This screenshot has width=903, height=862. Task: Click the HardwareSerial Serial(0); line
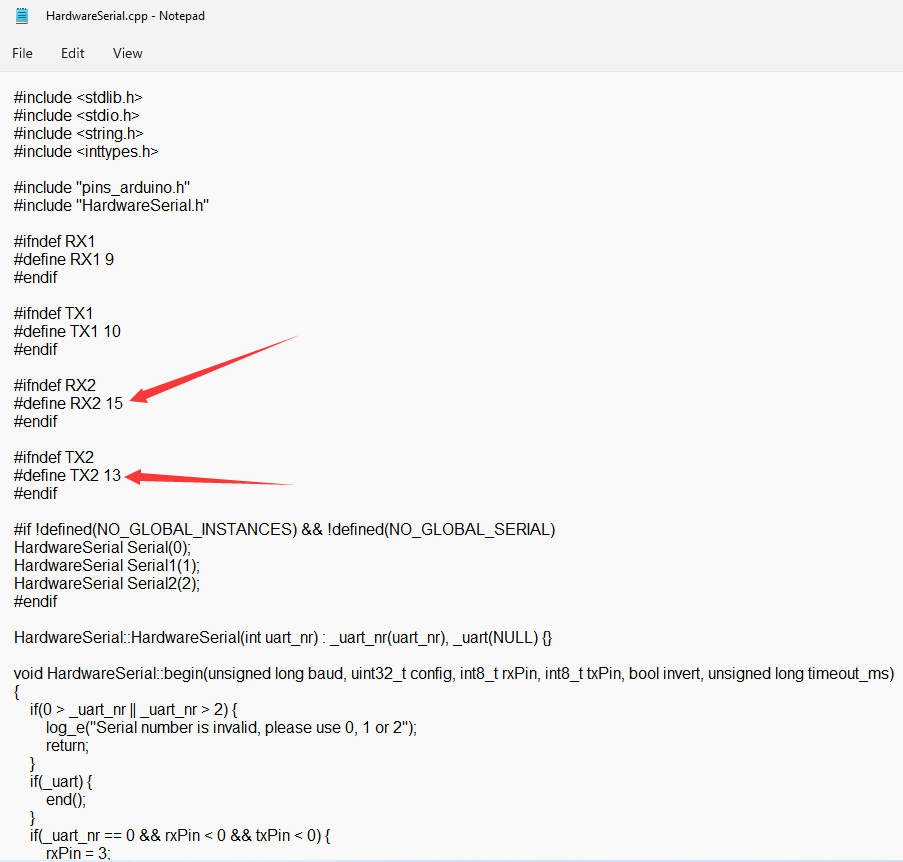coord(102,548)
